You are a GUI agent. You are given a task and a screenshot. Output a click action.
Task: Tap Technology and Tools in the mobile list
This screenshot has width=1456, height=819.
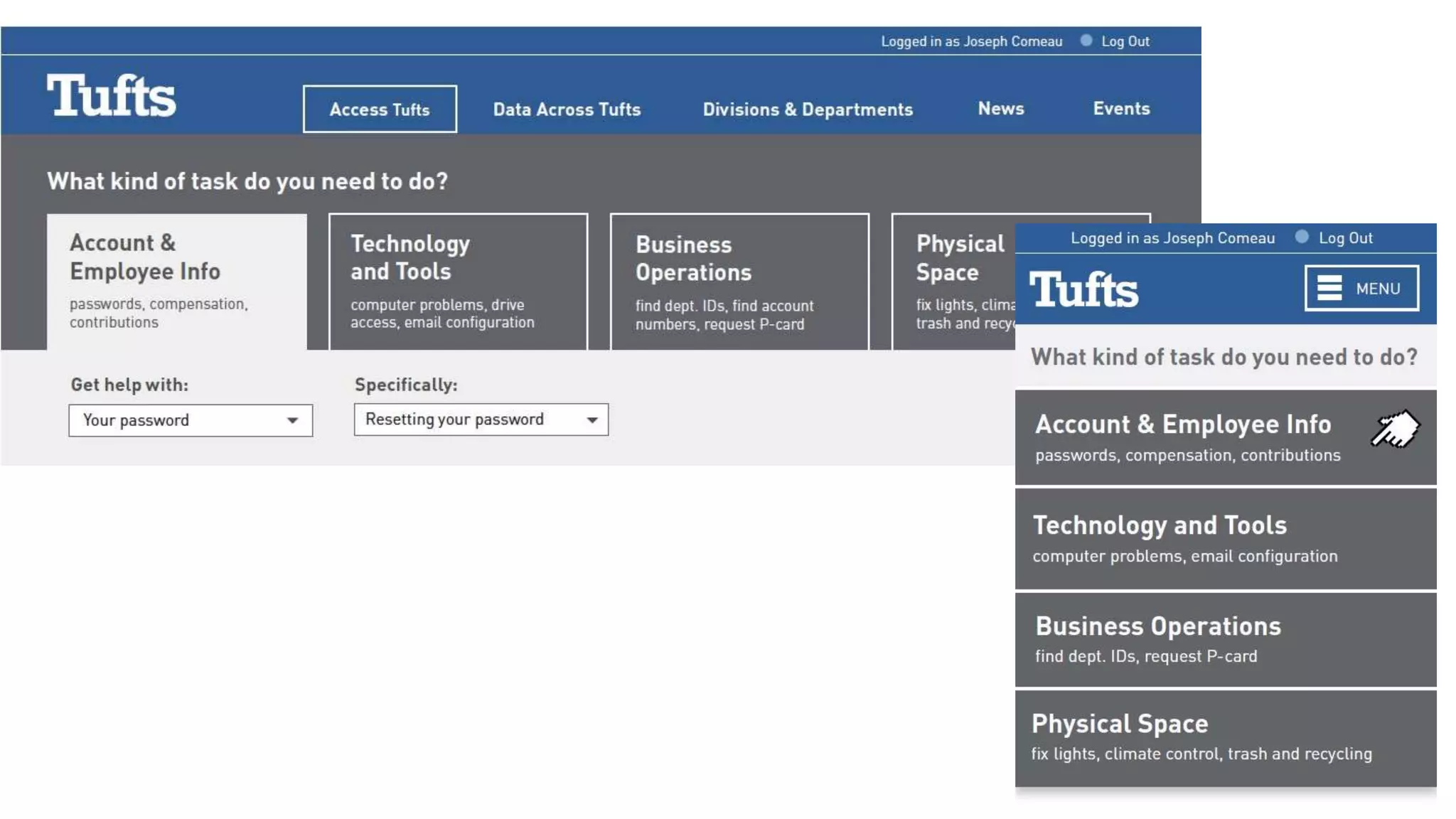pos(1225,539)
